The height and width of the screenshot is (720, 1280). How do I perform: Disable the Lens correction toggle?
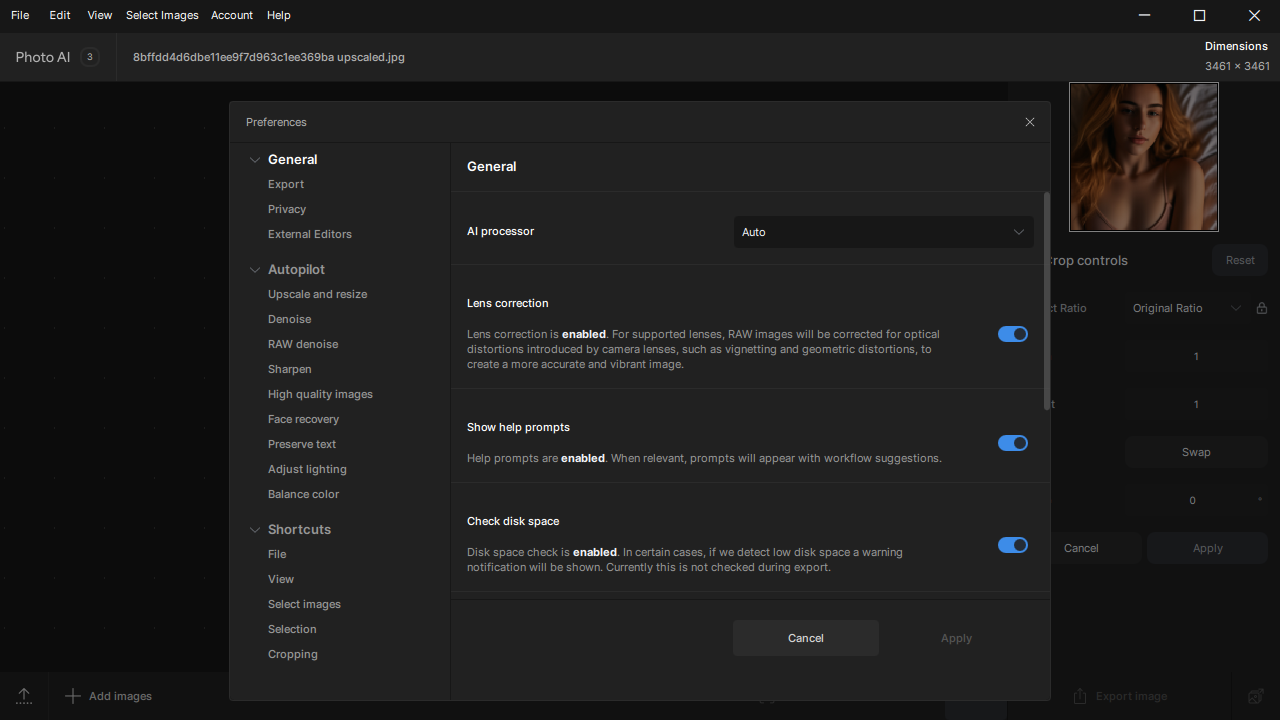(1013, 334)
